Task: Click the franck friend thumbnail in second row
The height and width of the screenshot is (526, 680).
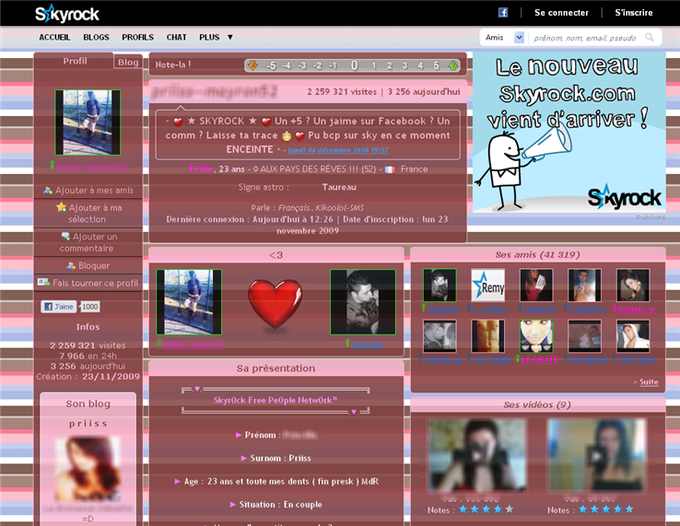Action: [440, 336]
